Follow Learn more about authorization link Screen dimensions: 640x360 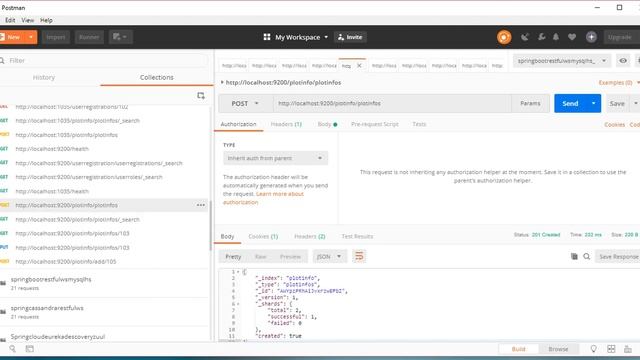pos(263,198)
